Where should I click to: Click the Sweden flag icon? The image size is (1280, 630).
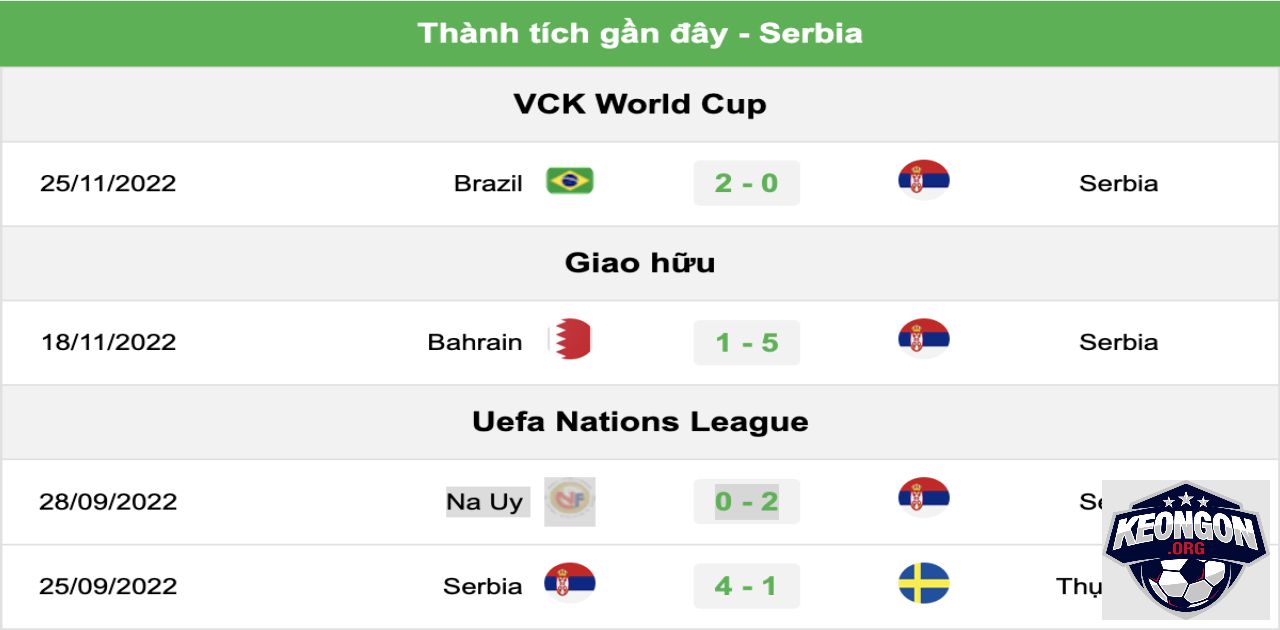[923, 583]
